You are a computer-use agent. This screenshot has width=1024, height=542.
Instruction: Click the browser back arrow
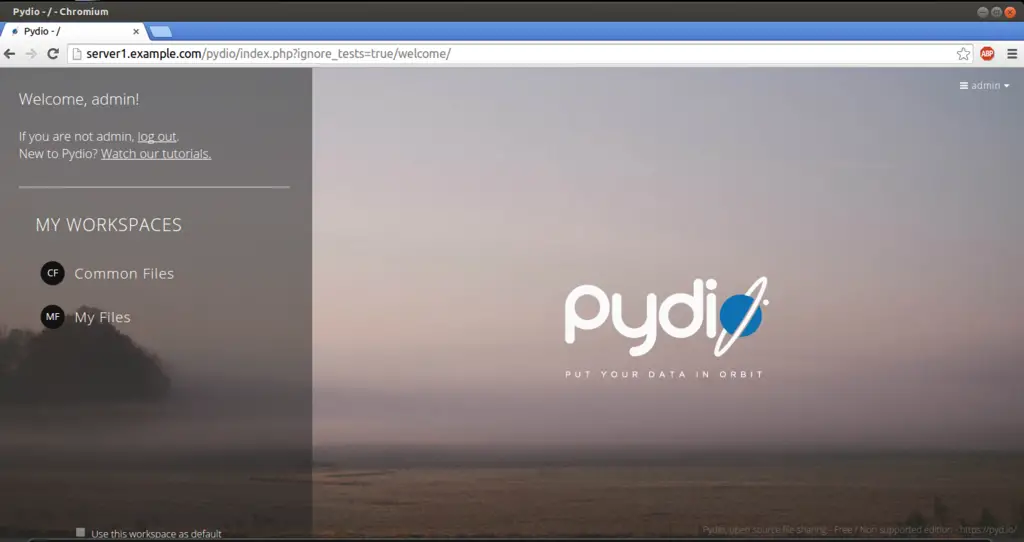9,54
